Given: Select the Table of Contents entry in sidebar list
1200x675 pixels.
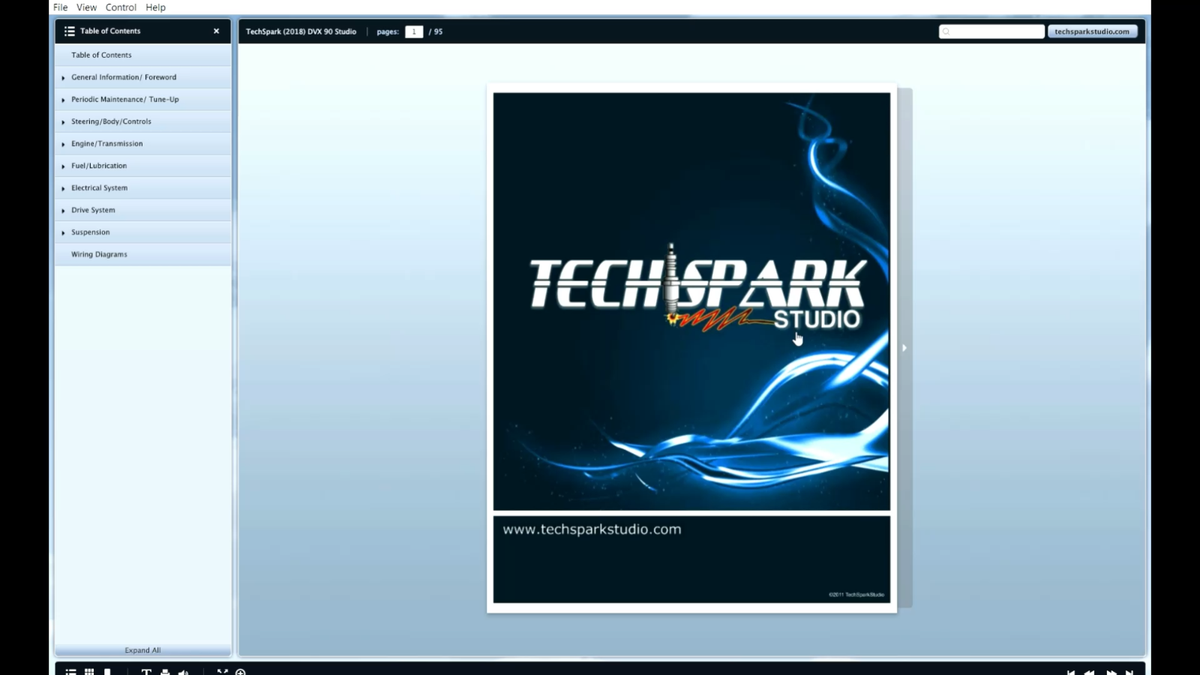Looking at the screenshot, I should 143,55.
